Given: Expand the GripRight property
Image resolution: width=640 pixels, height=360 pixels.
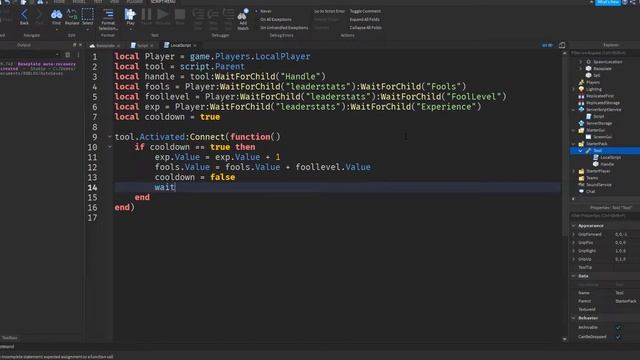Looking at the screenshot, I should click(574, 251).
